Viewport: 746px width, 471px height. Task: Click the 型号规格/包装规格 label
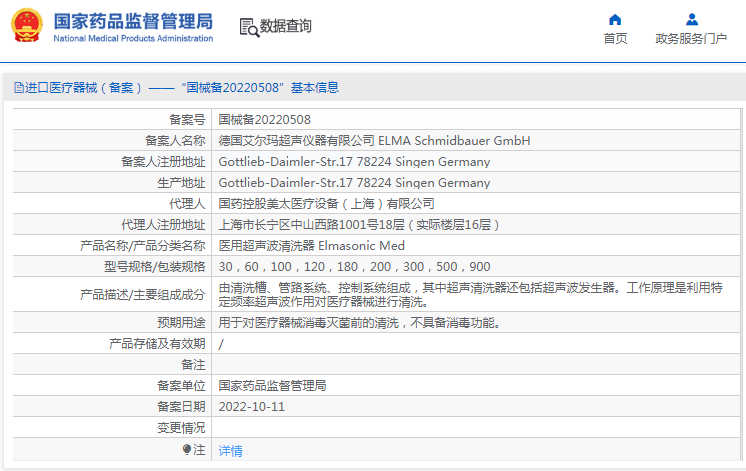[x=155, y=266]
